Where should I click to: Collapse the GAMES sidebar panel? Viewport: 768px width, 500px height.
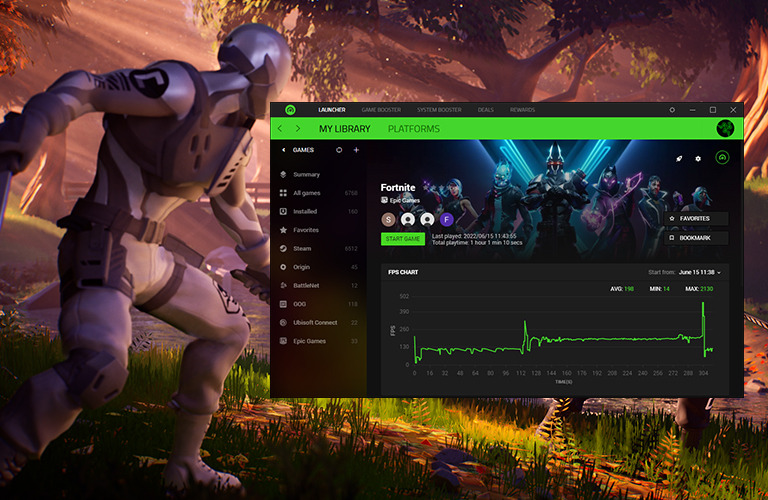point(283,150)
